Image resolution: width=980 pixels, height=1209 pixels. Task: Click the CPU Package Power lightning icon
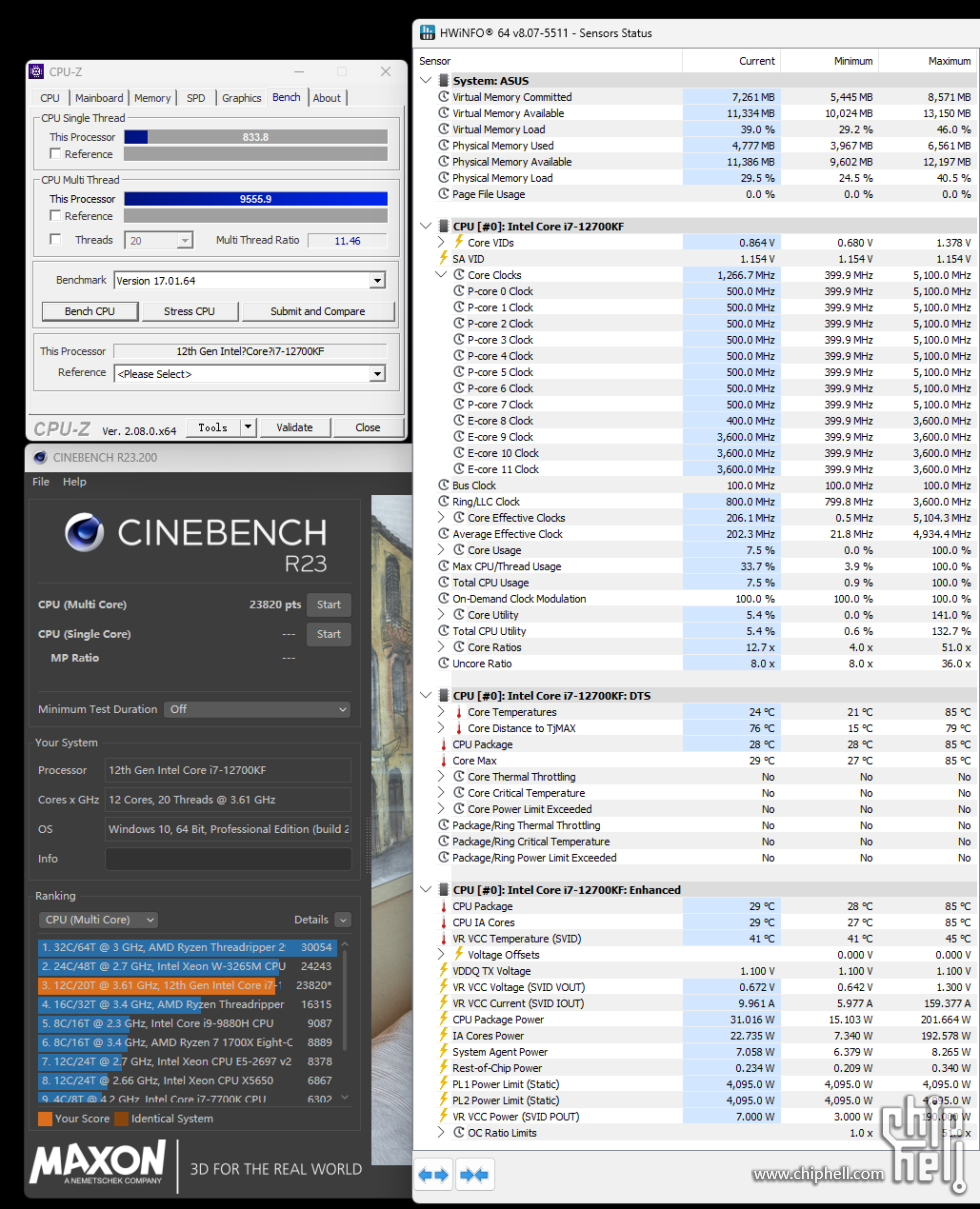point(444,1019)
